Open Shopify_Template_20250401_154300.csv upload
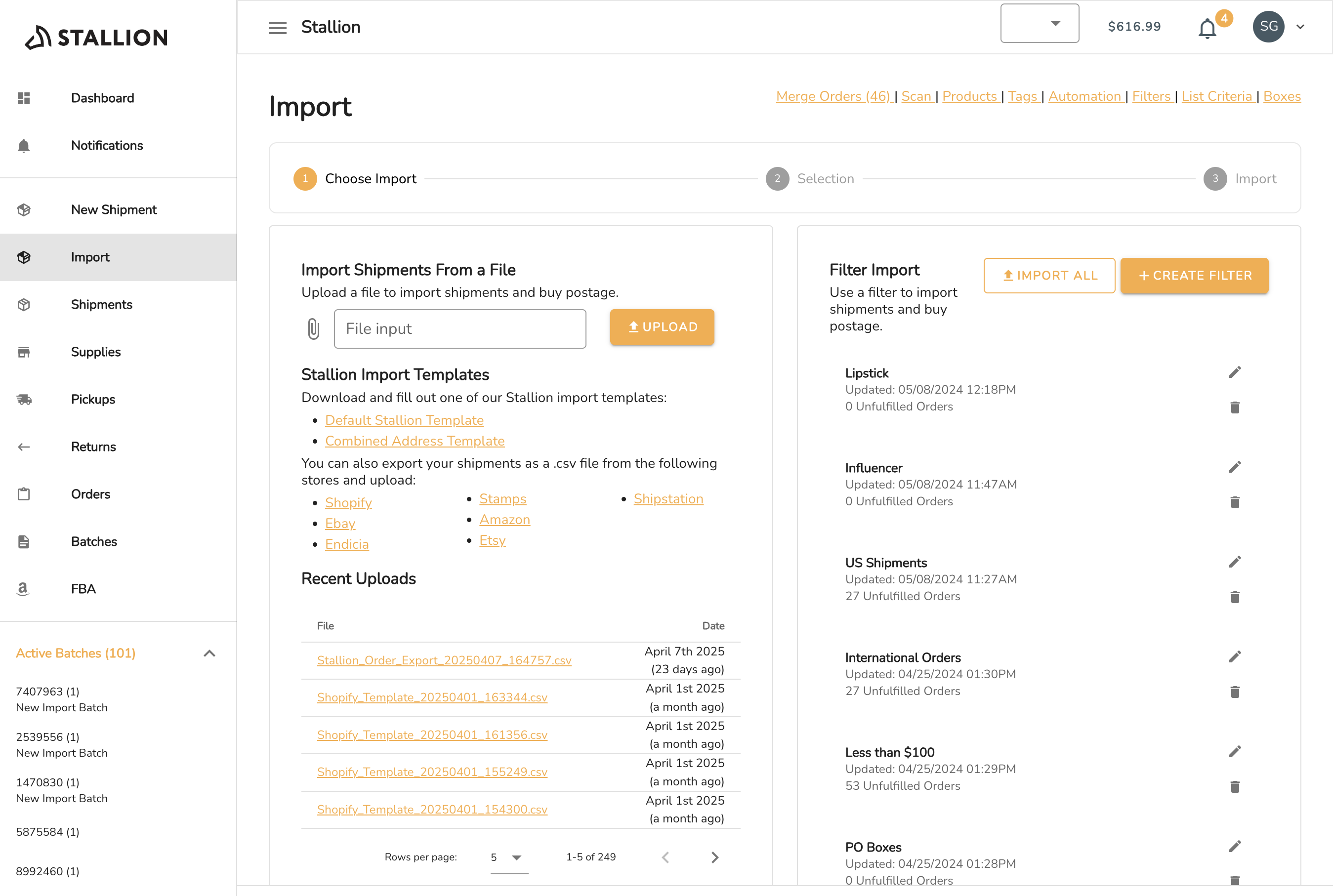The image size is (1333, 896). [x=432, y=810]
